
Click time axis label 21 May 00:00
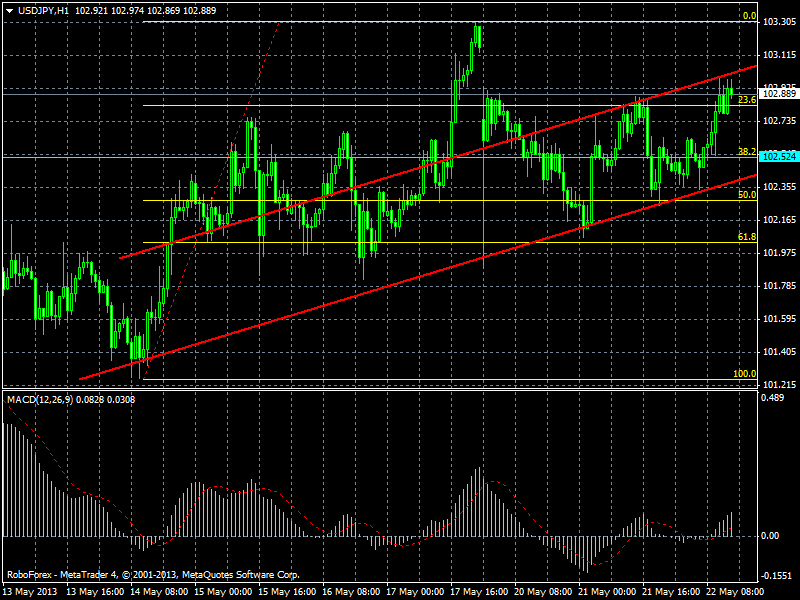tap(607, 592)
